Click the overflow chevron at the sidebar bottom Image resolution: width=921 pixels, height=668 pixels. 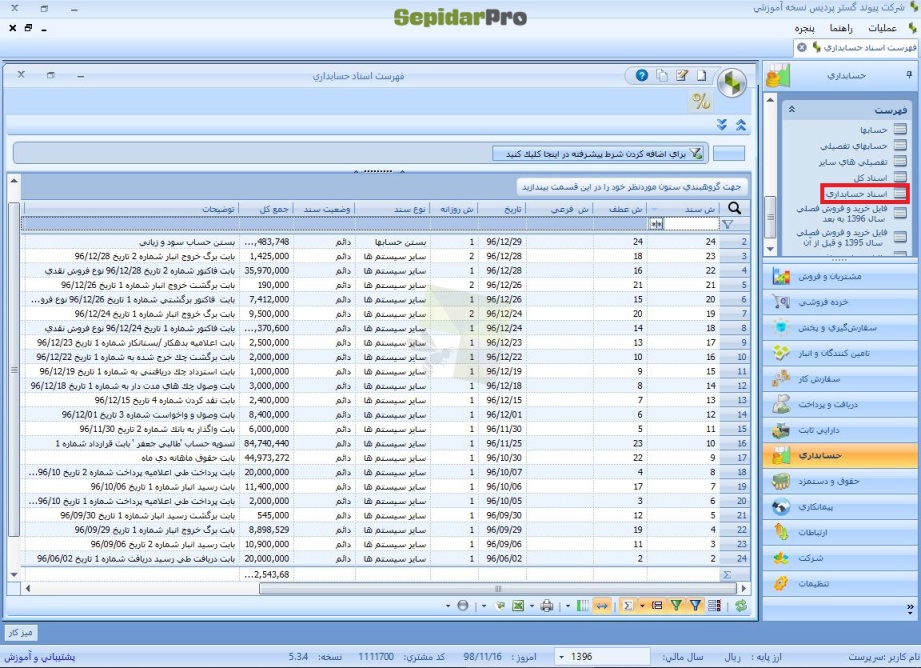(910, 608)
